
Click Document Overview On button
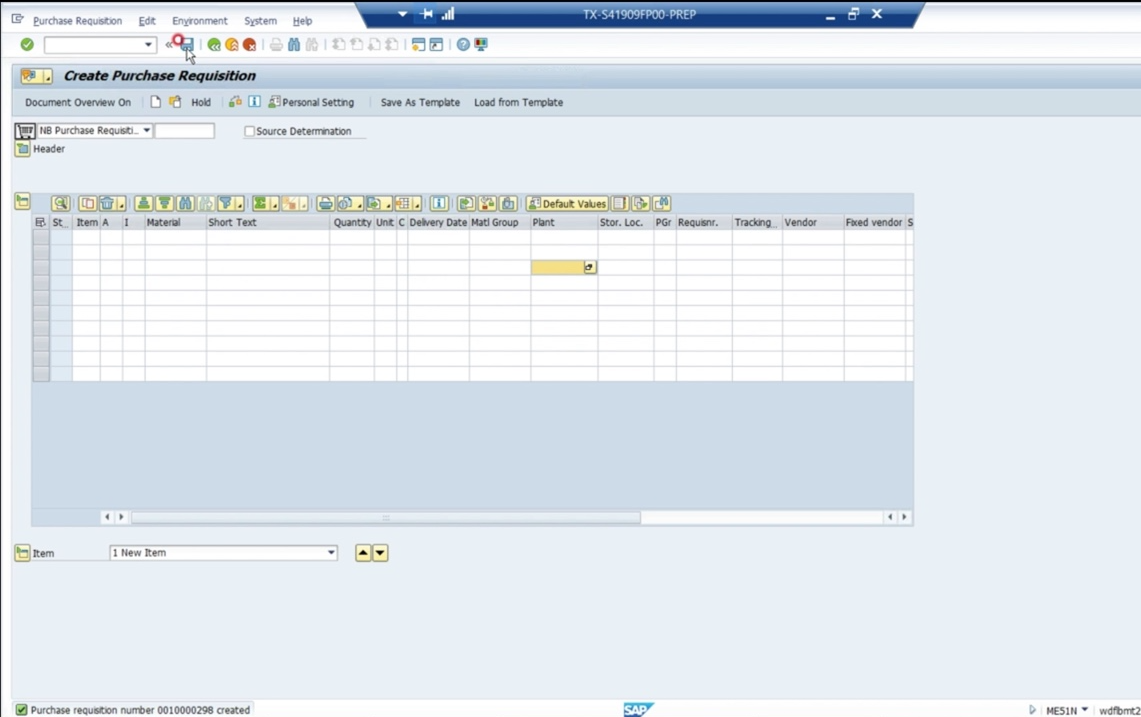click(x=78, y=103)
